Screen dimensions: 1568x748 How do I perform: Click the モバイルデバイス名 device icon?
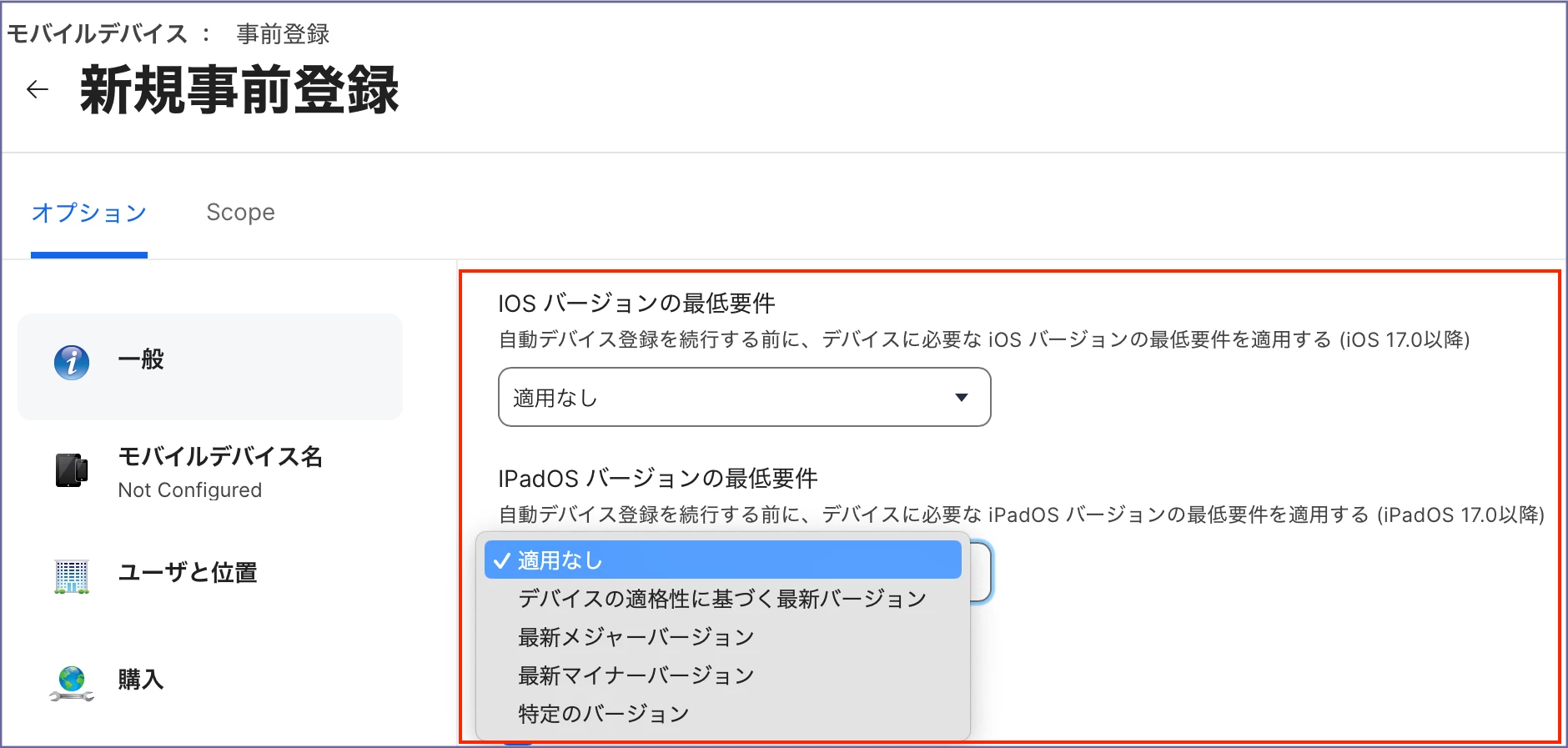(72, 470)
